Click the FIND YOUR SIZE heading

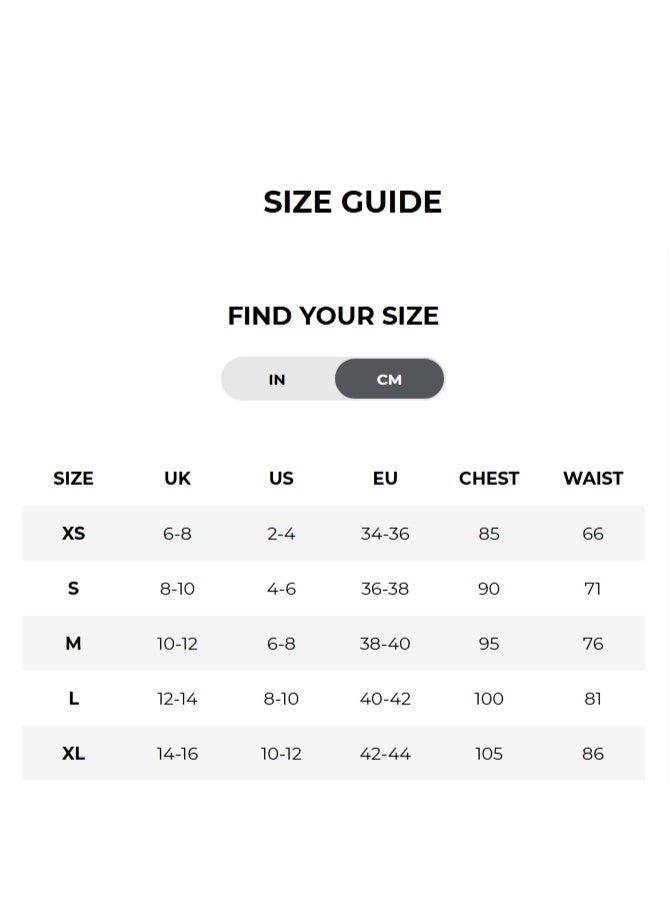pos(333,316)
